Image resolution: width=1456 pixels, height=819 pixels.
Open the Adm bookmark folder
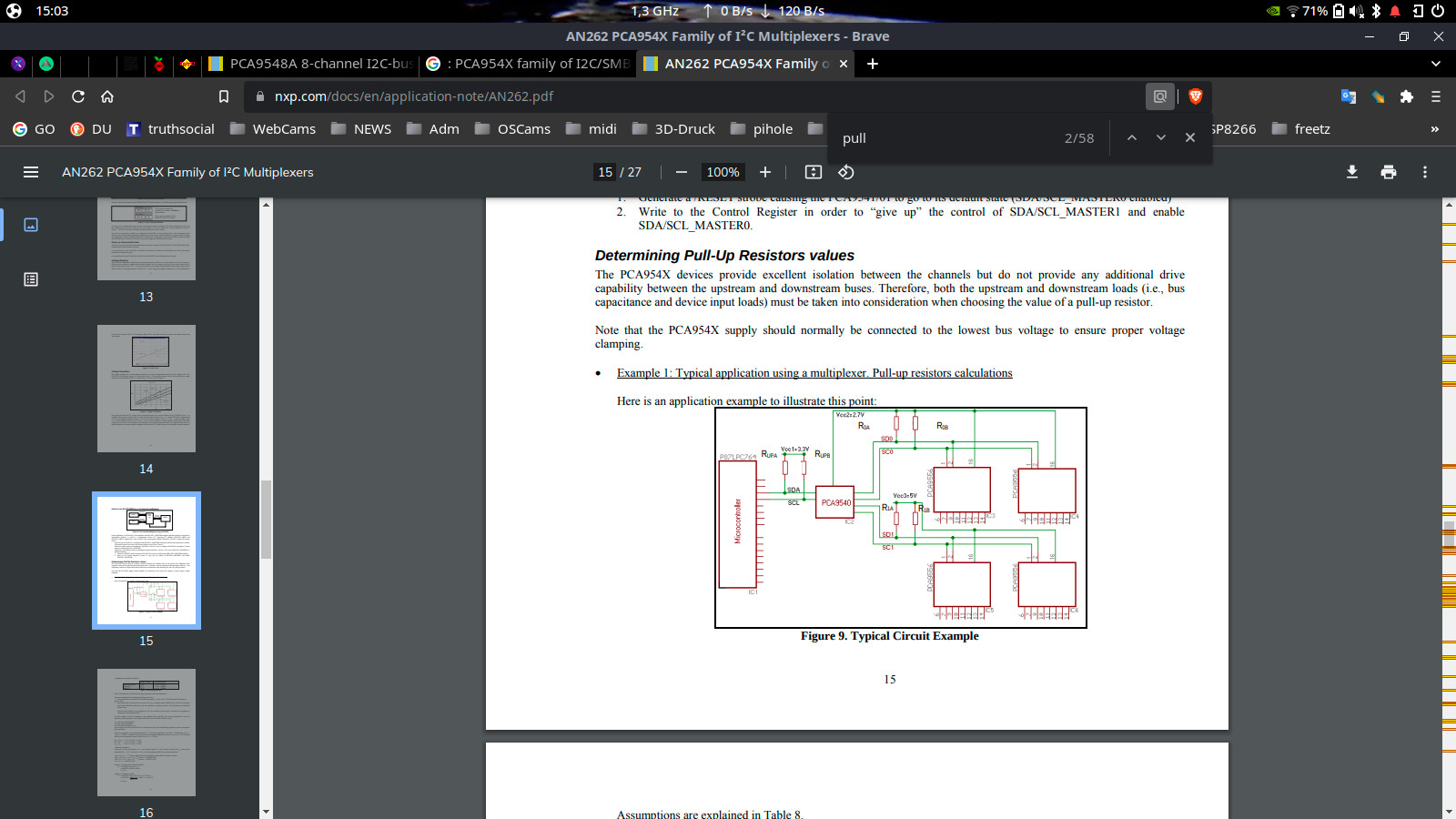point(433,129)
